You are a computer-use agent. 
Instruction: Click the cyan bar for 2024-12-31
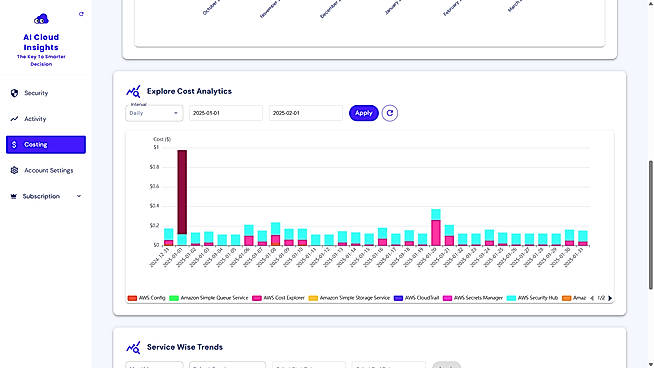click(169, 234)
